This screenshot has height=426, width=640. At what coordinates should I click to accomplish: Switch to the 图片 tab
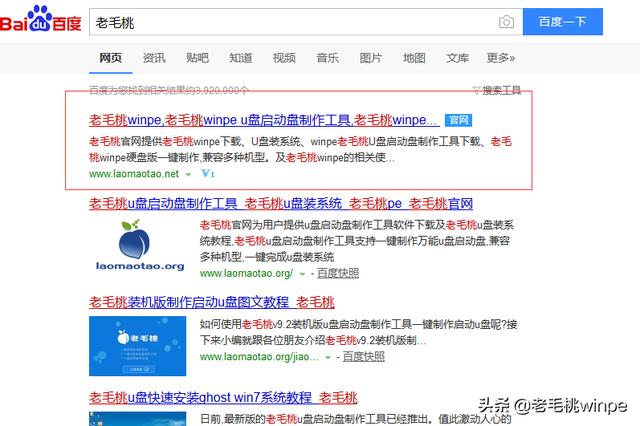click(371, 58)
